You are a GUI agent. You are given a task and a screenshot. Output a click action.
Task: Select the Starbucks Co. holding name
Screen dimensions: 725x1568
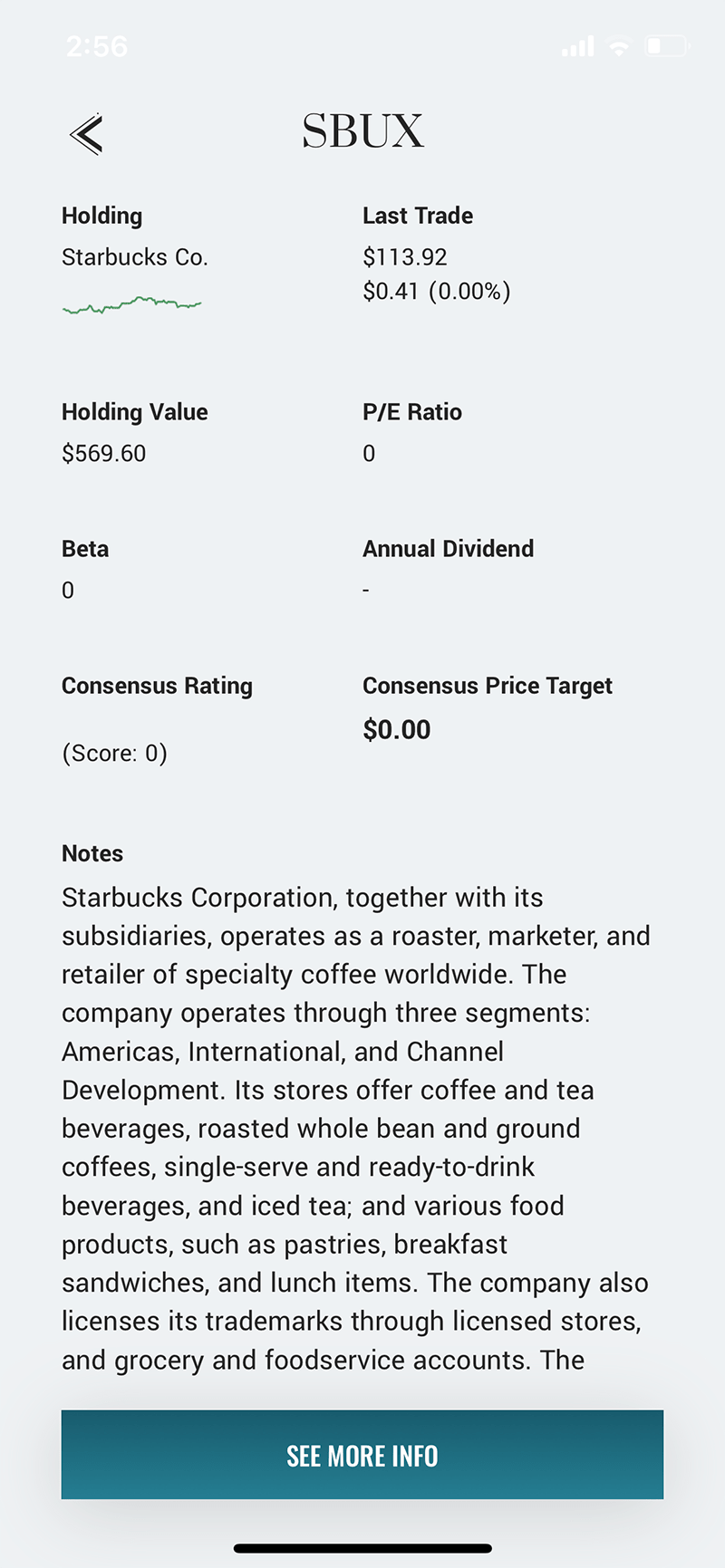click(135, 257)
